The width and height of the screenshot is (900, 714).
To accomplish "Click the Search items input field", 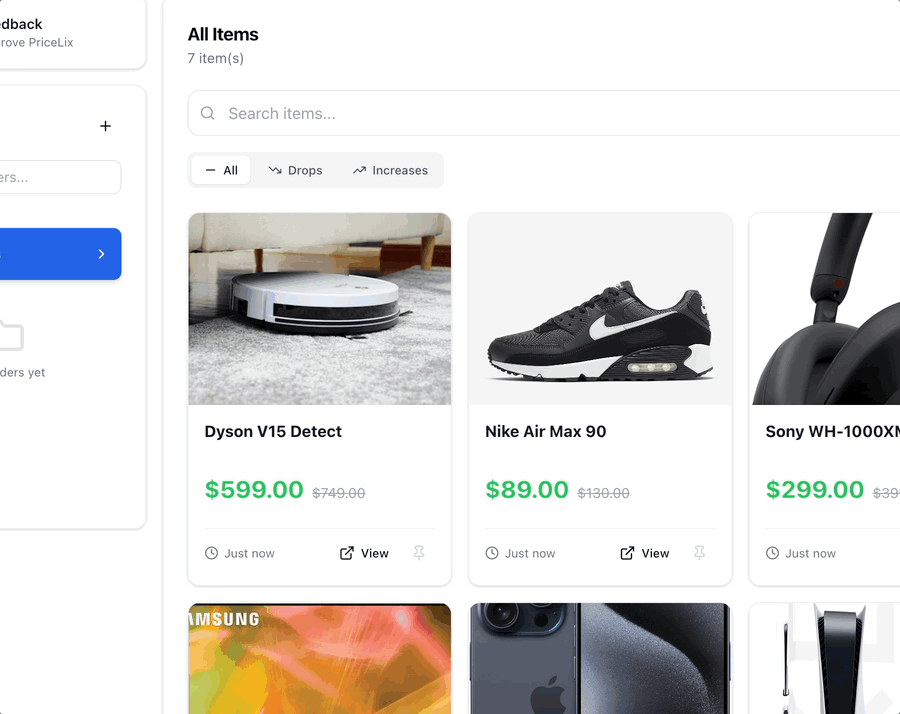I will tap(400, 113).
